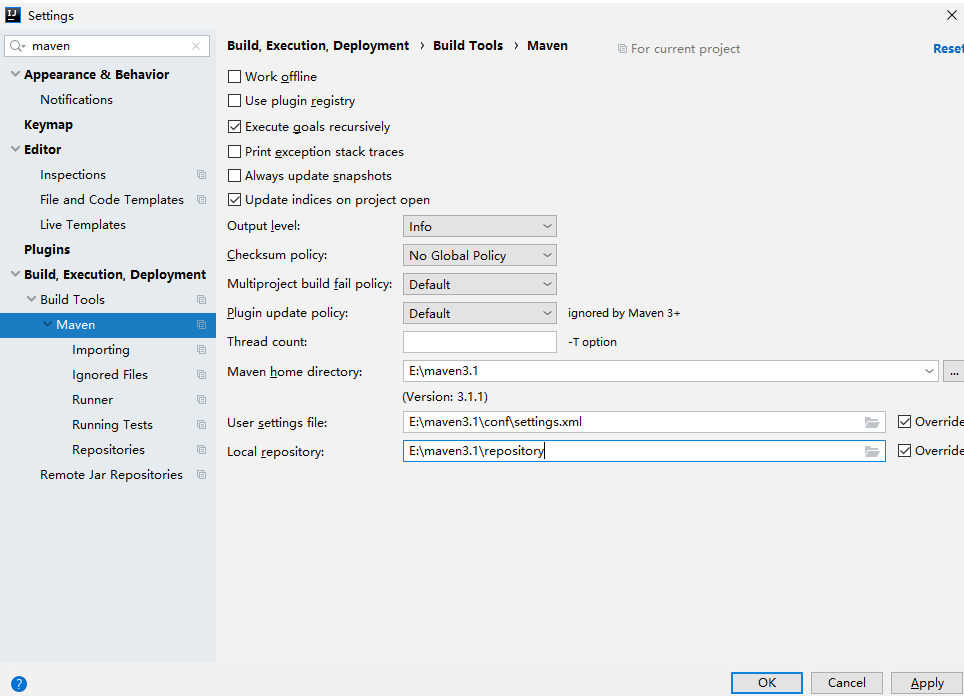The width and height of the screenshot is (964, 696).
Task: Click project-level icon next to Build Tools
Action: pos(201,299)
